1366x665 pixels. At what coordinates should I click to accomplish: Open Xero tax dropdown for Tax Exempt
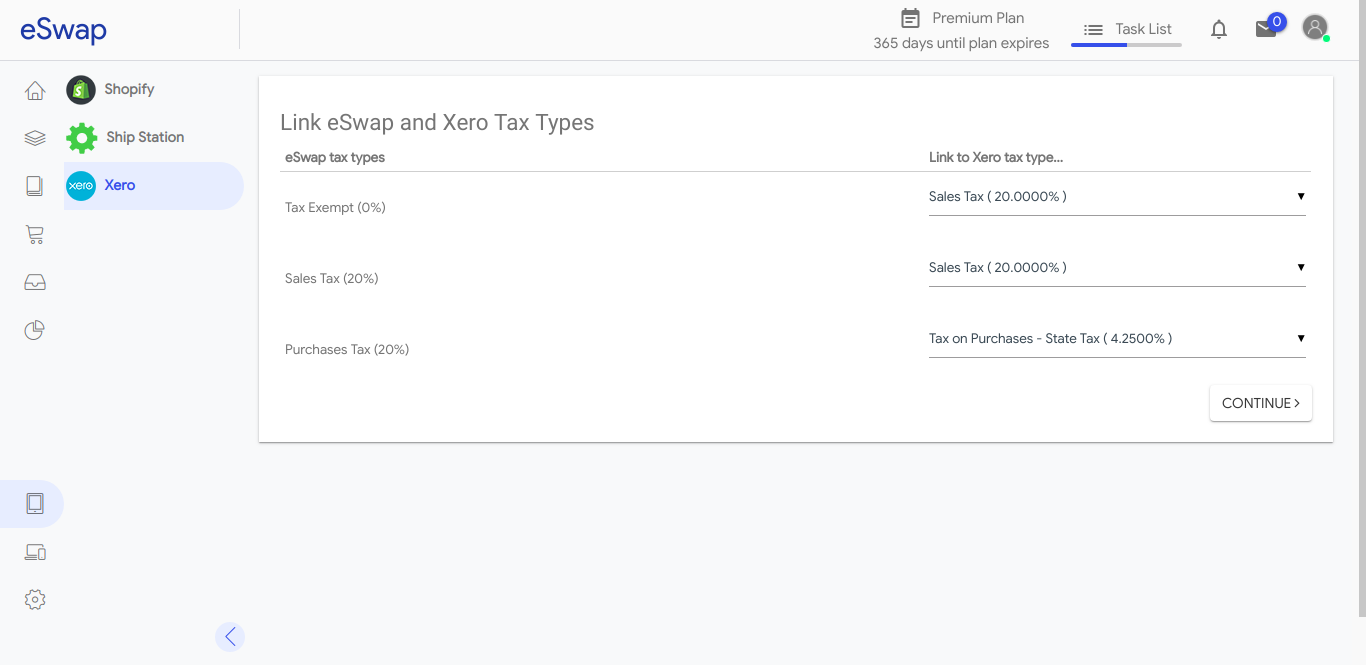[x=1117, y=197]
